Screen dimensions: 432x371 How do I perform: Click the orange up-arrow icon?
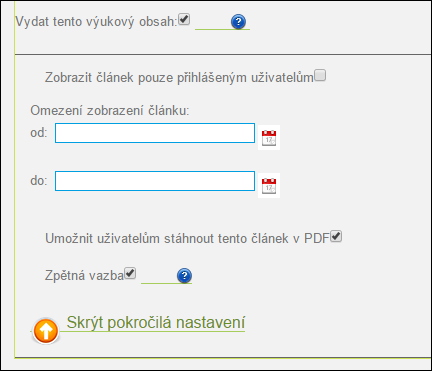click(46, 331)
